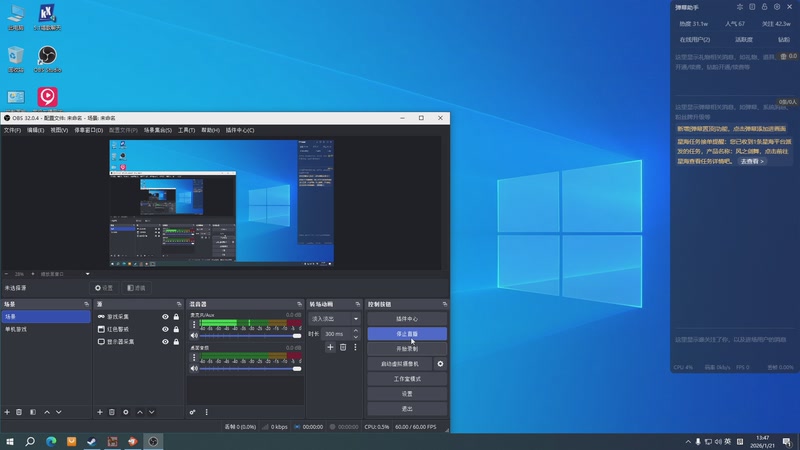Move scene down with the down arrow
Viewport: 800px width, 450px height.
[59, 412]
